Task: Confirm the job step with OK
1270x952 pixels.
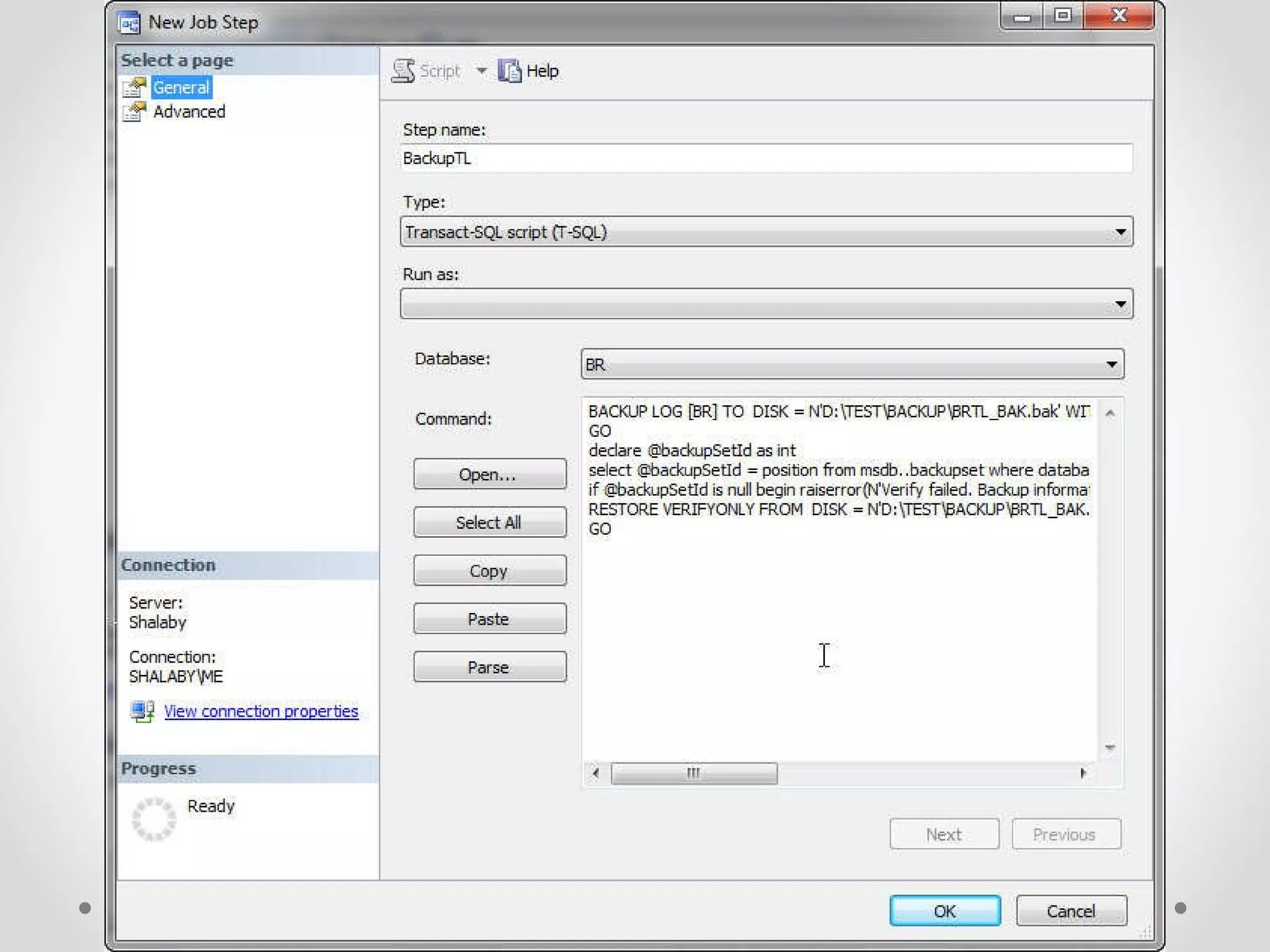Action: (x=944, y=910)
